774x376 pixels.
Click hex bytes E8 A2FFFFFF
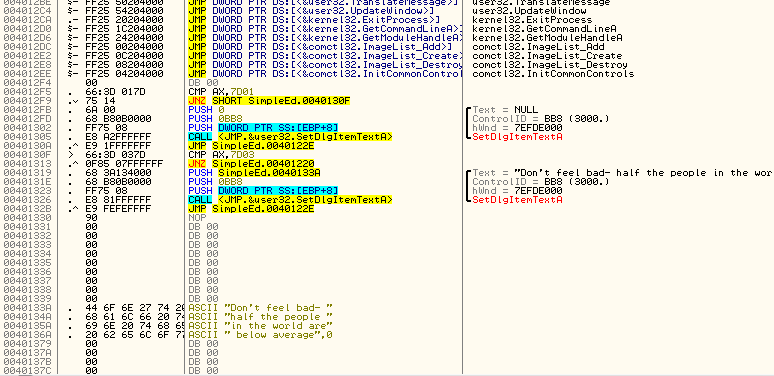pos(118,137)
